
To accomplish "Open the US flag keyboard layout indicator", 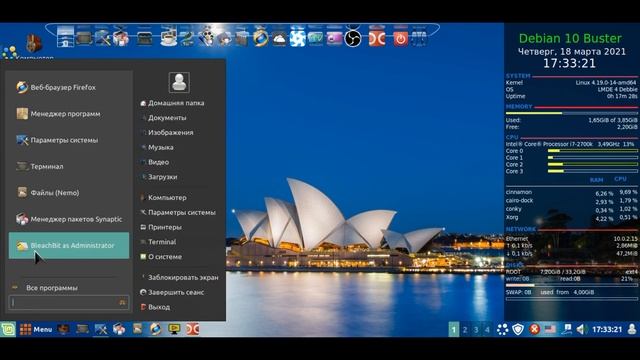I will pos(550,329).
